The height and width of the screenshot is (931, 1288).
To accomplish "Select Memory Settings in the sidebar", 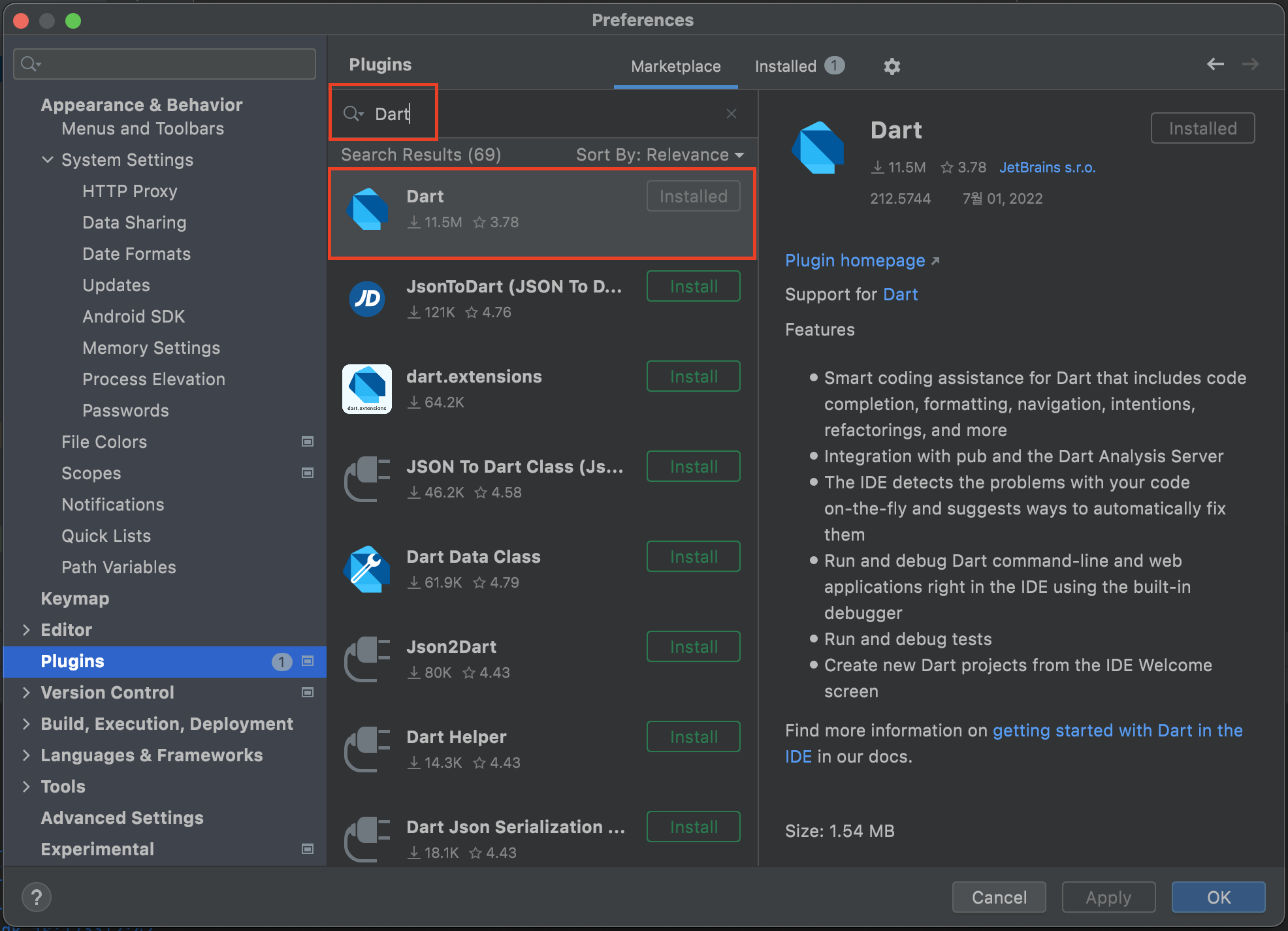I will (x=151, y=348).
